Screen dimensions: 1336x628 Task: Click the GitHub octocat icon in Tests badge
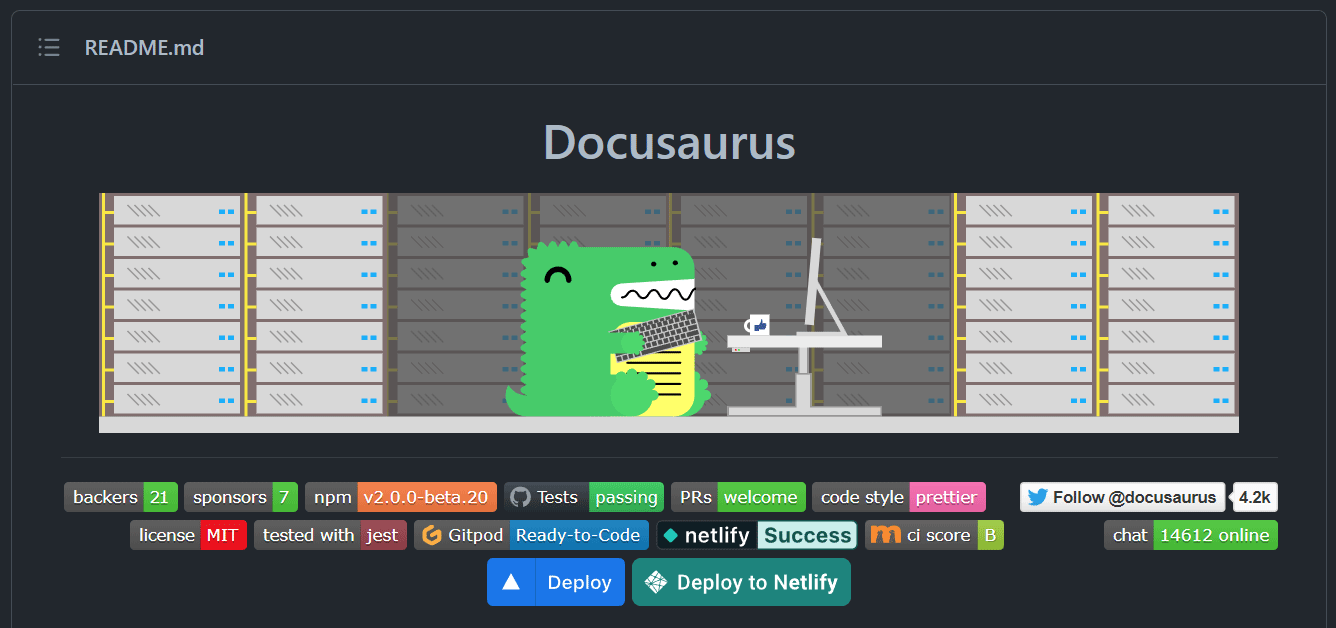point(520,497)
